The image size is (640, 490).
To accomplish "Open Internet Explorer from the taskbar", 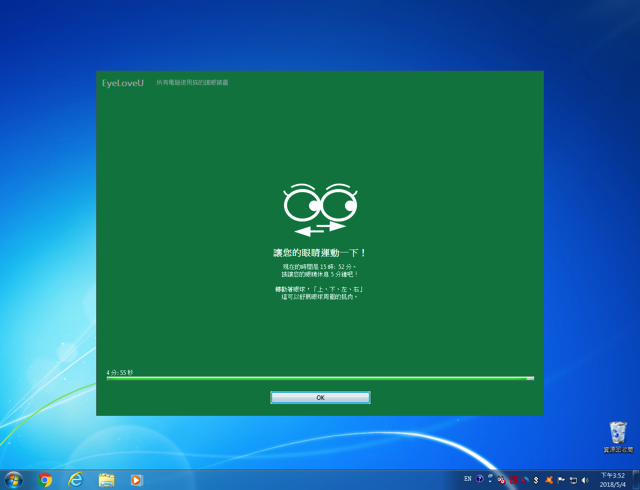I will [76, 480].
